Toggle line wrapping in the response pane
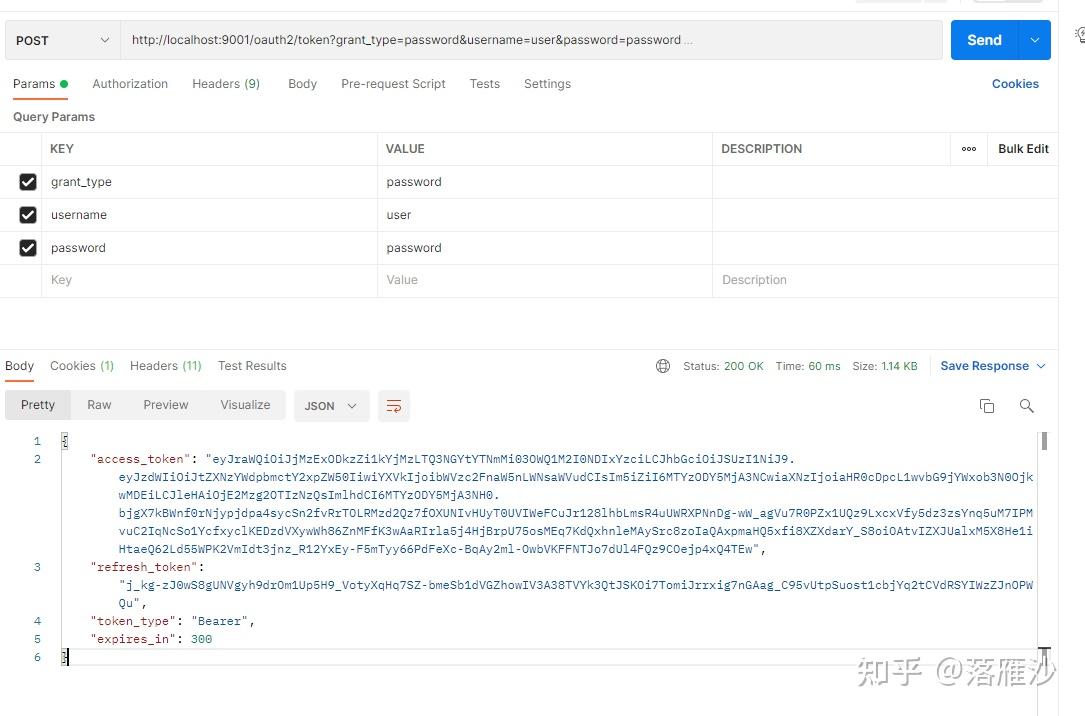The image size is (1085, 716). [x=393, y=406]
